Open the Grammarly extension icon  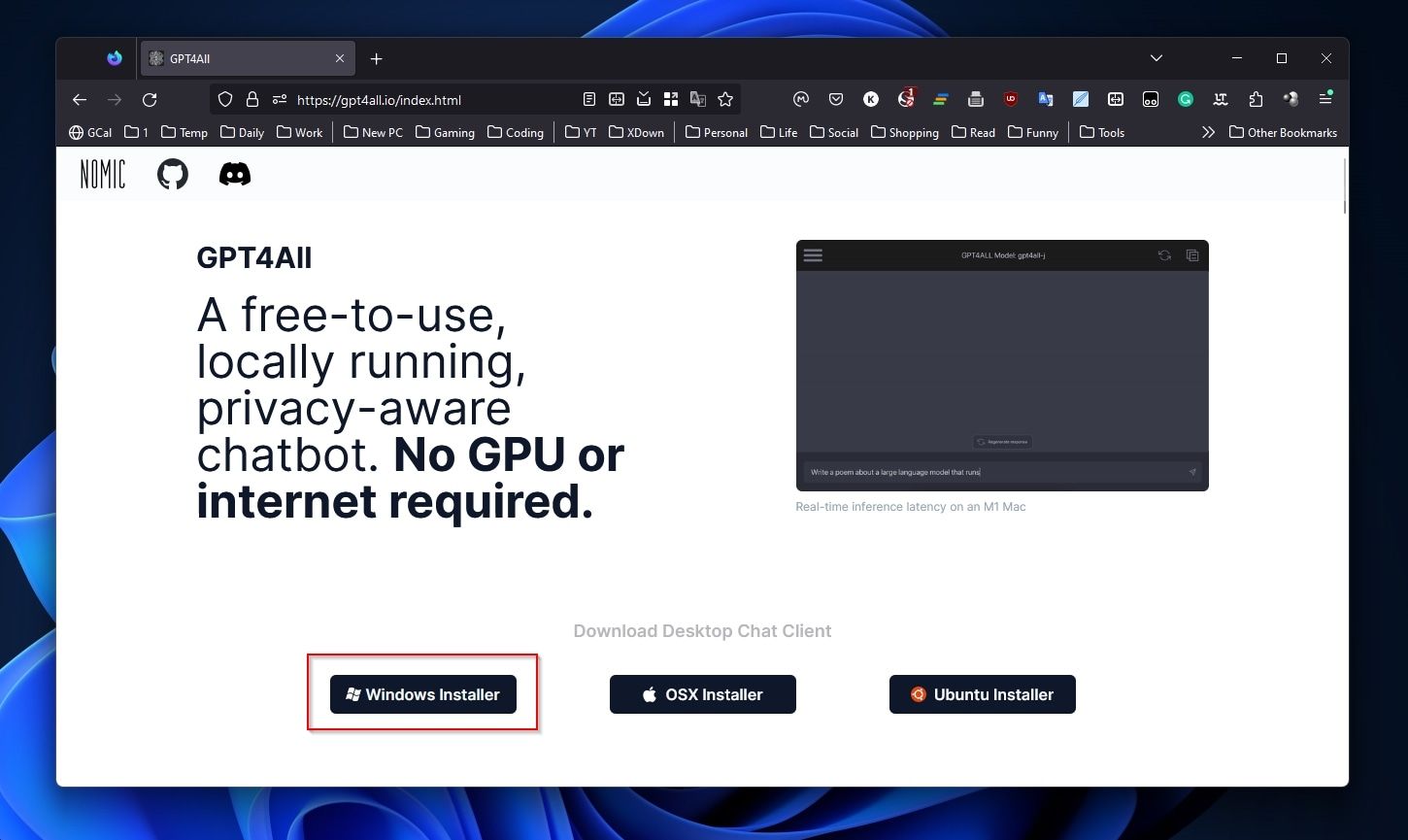1186,99
